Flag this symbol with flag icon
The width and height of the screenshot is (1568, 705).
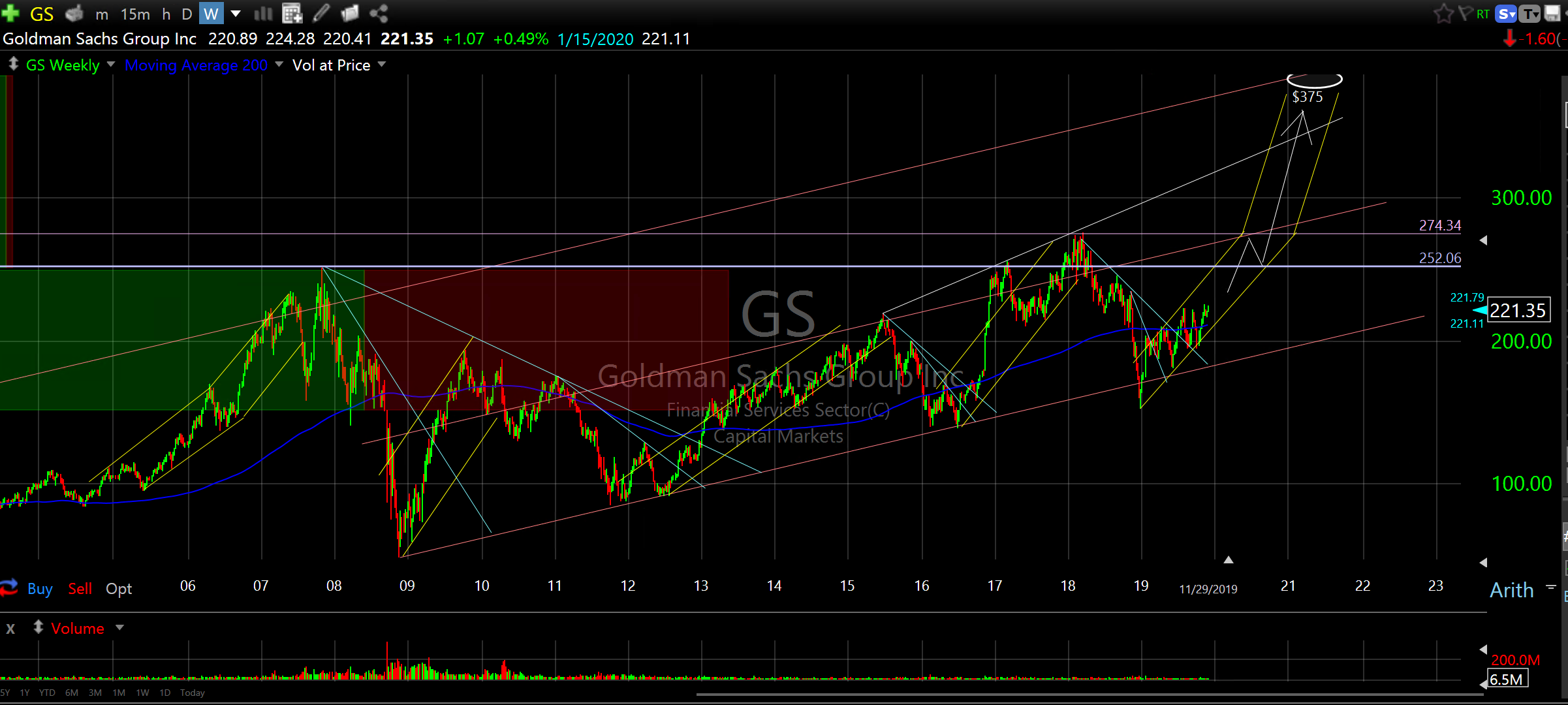pos(1465,13)
